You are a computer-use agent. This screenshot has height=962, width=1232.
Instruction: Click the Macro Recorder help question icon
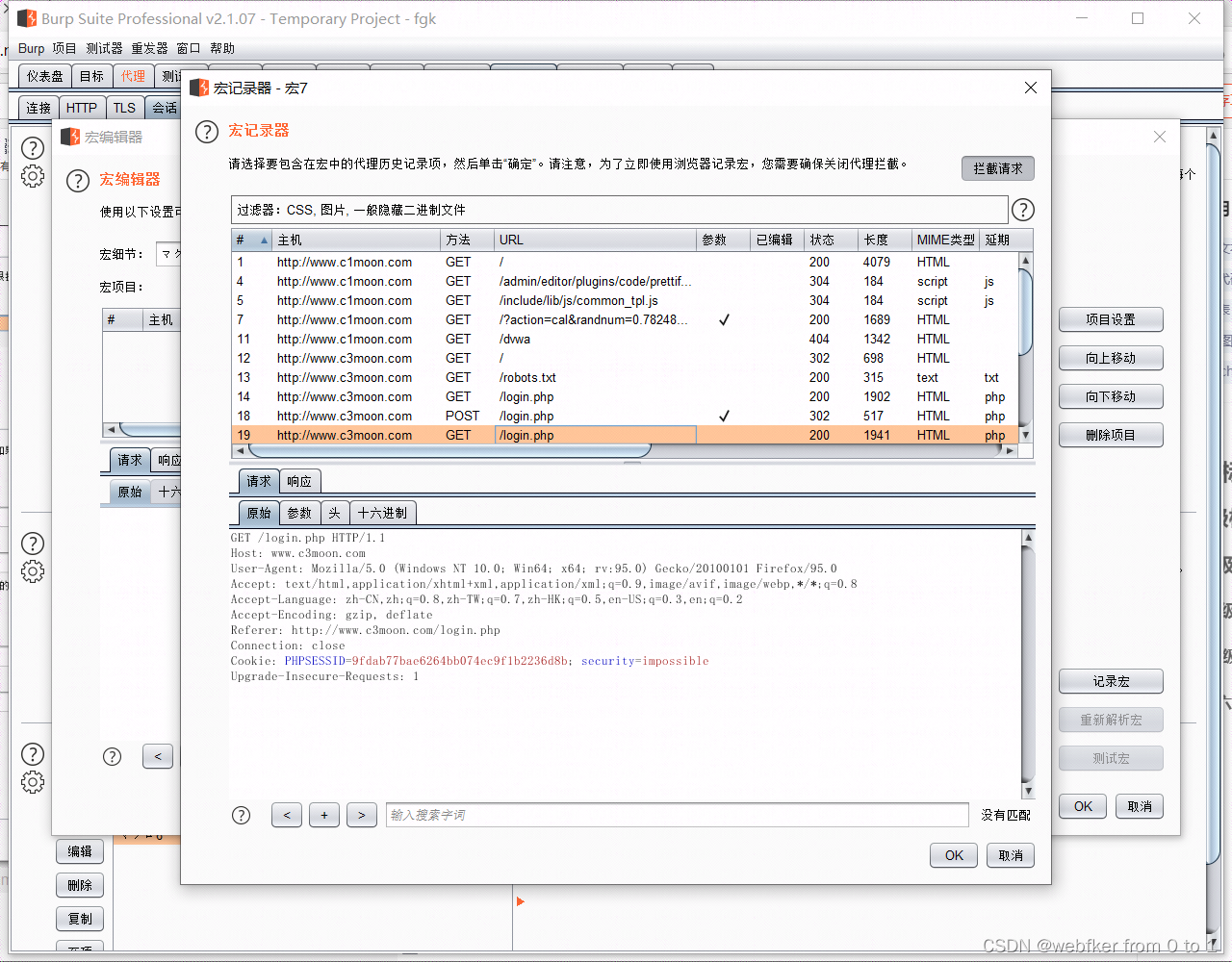207,132
